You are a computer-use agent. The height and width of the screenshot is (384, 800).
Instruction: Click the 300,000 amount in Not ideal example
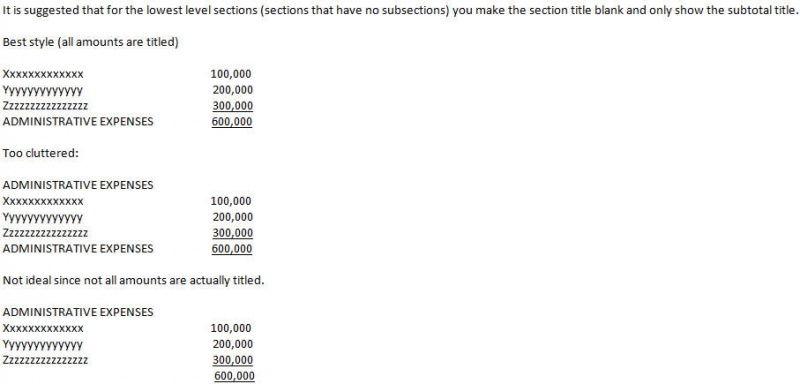pyautogui.click(x=233, y=360)
